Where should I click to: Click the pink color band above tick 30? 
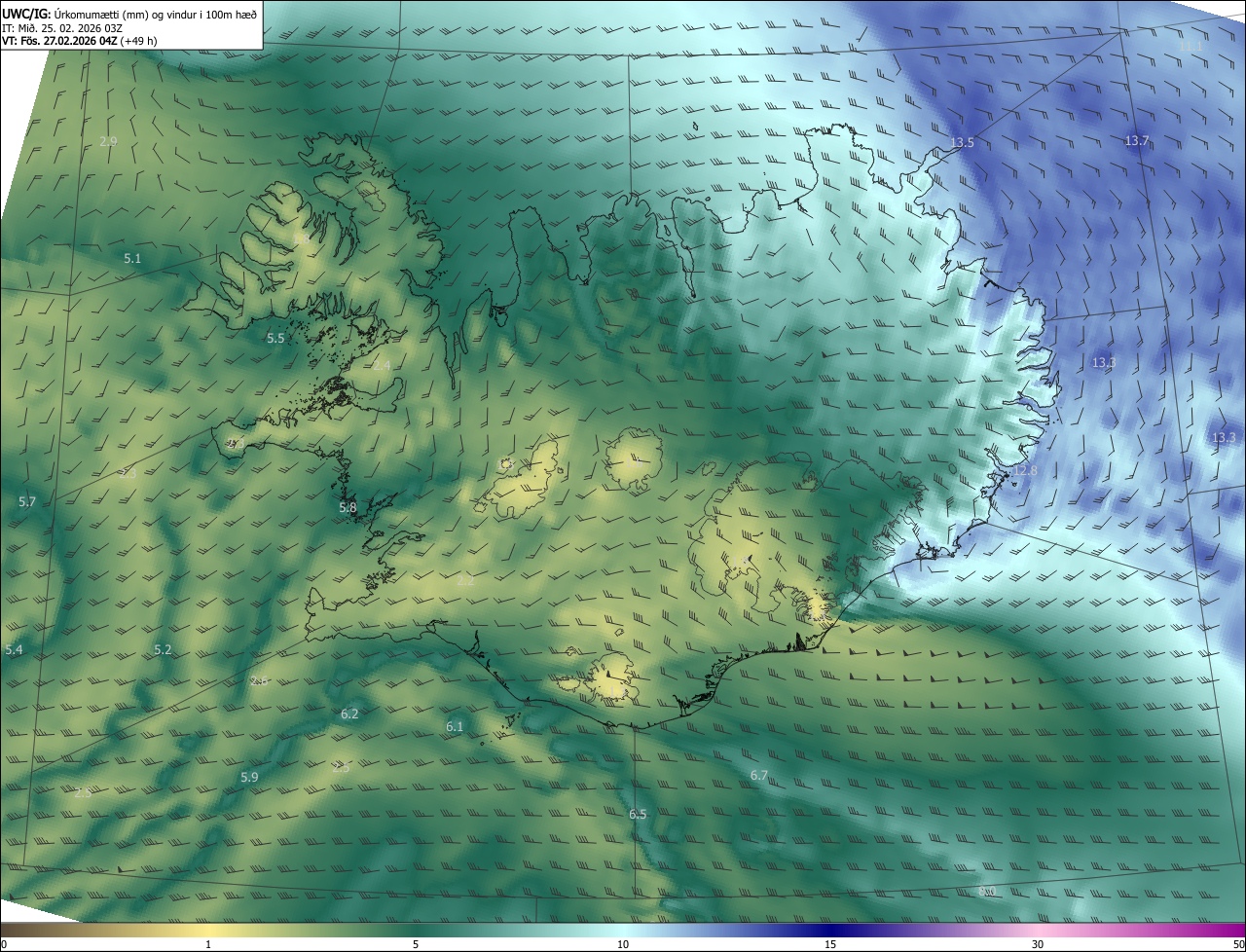(1038, 930)
